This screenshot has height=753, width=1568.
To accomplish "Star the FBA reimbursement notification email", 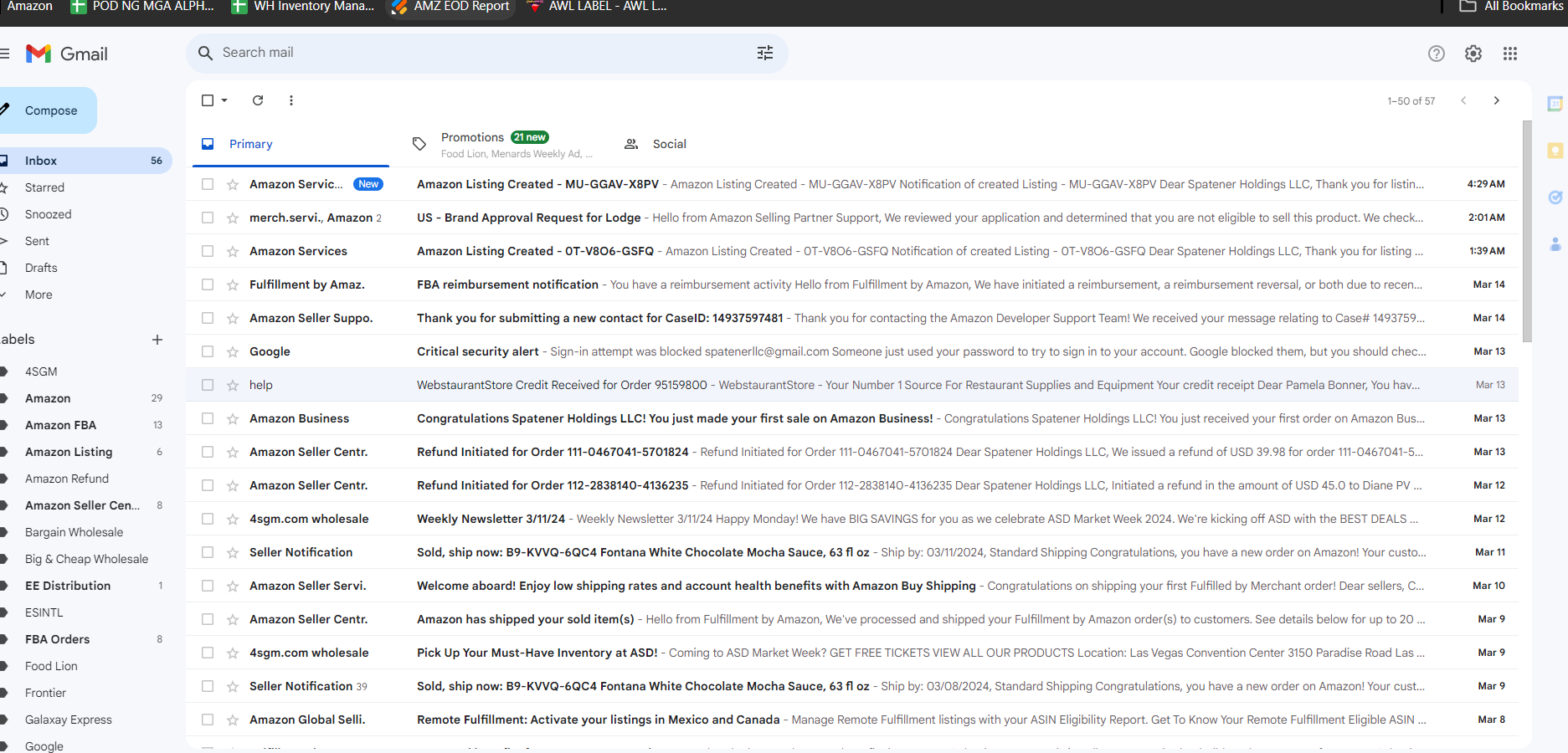I will (x=233, y=284).
